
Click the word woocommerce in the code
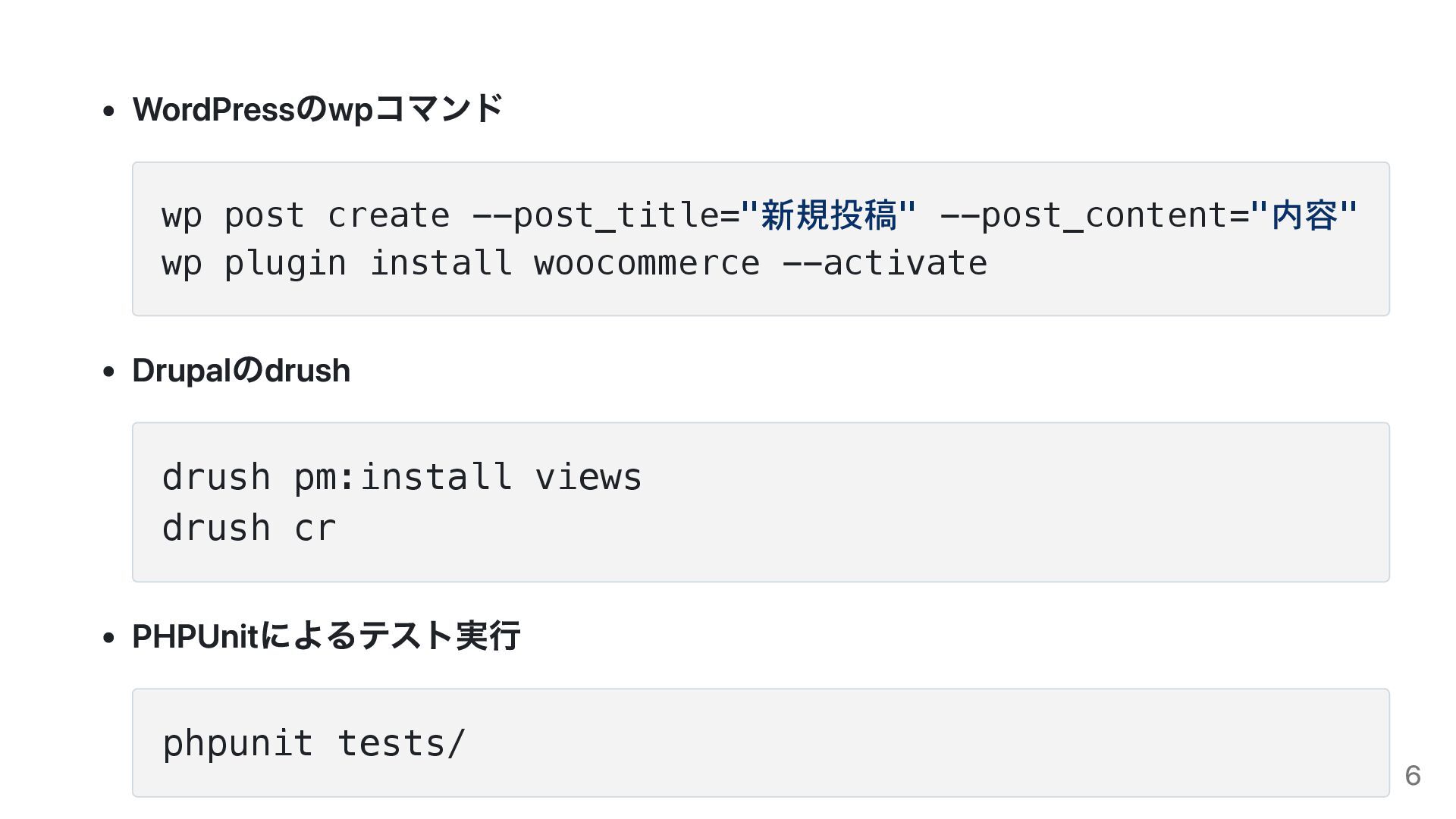point(646,264)
